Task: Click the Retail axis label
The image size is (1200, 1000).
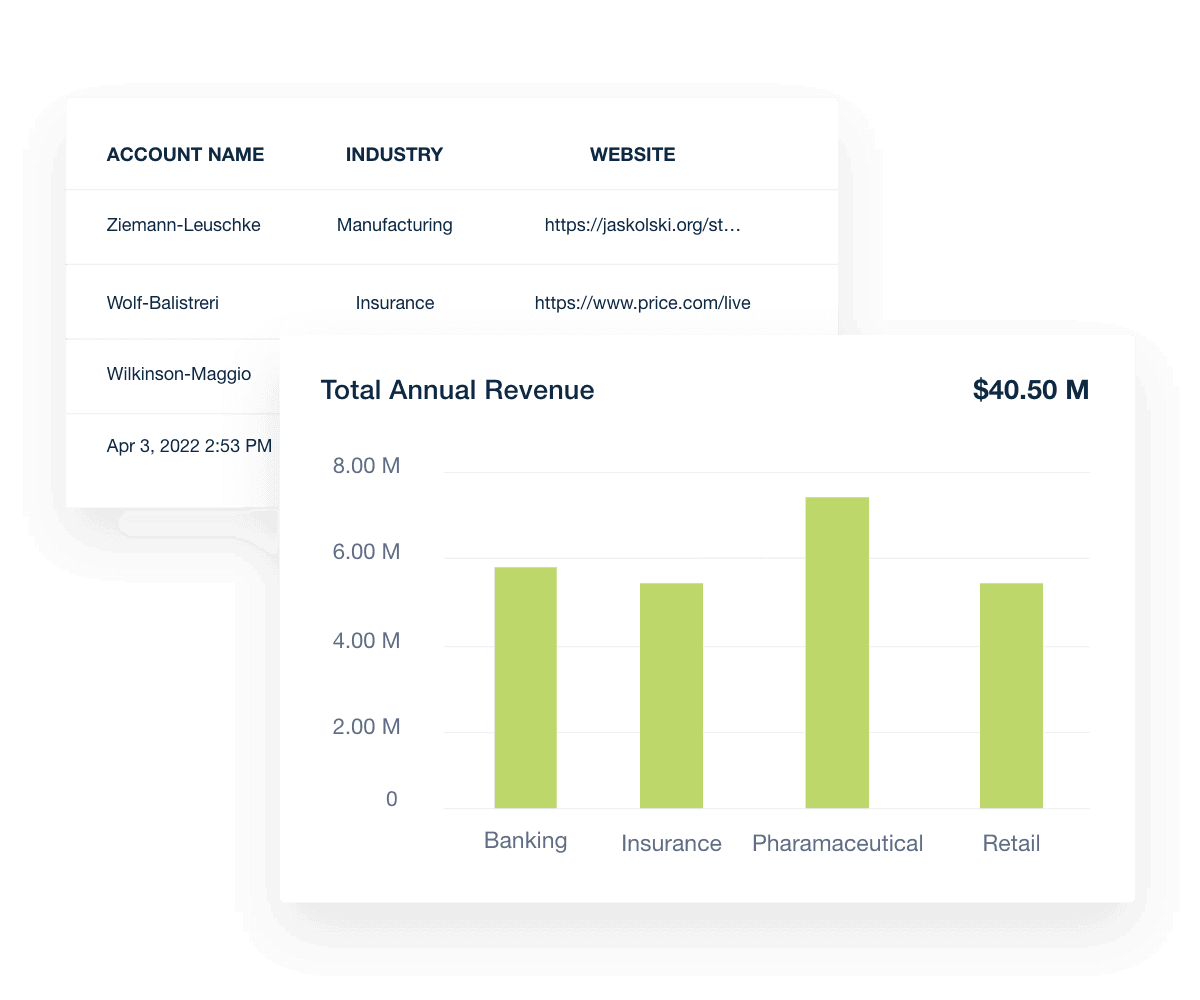Action: pyautogui.click(x=1011, y=843)
